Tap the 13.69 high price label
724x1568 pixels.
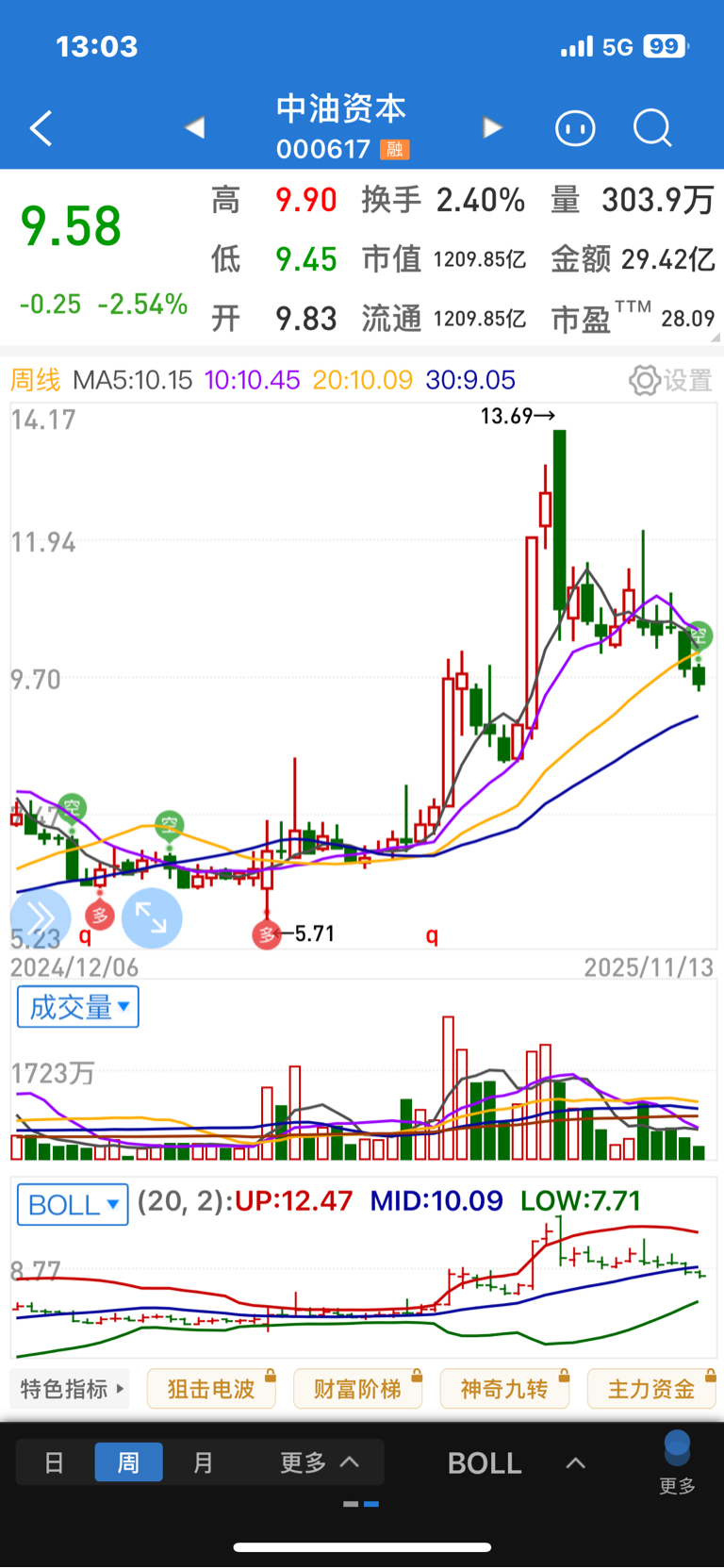click(x=505, y=416)
